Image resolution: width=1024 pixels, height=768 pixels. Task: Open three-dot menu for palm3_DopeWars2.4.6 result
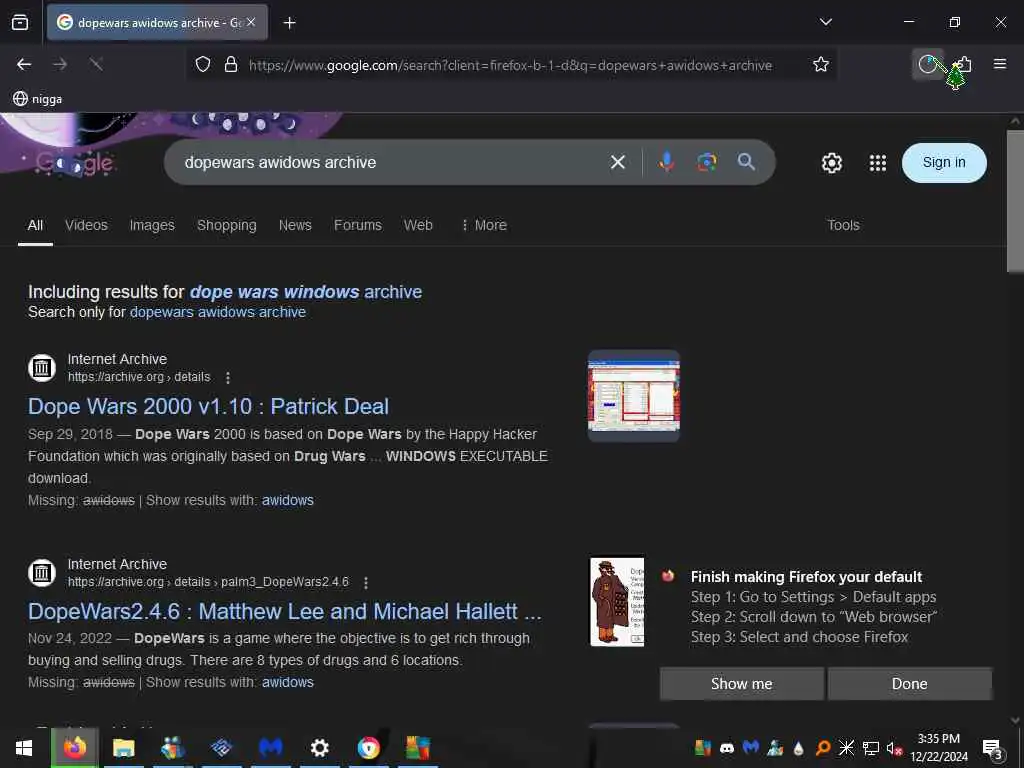pos(366,583)
